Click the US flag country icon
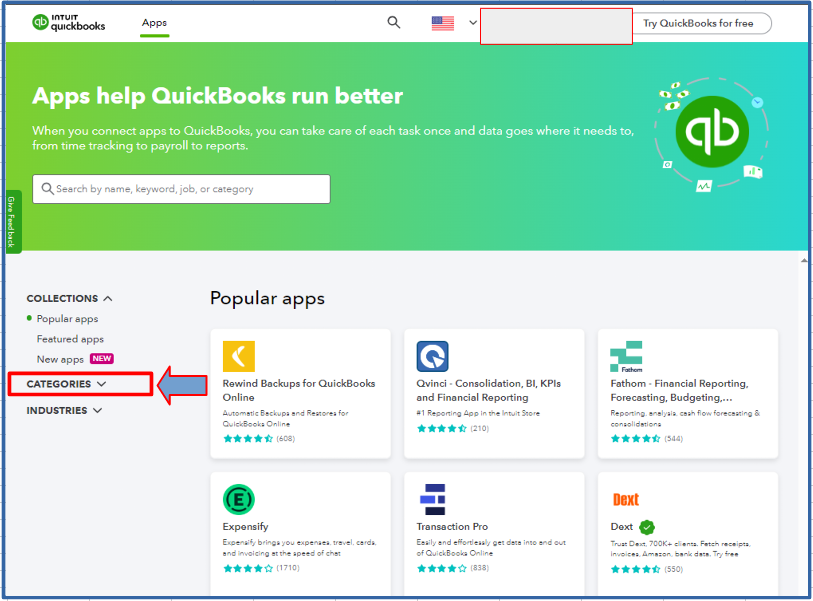 click(x=442, y=23)
